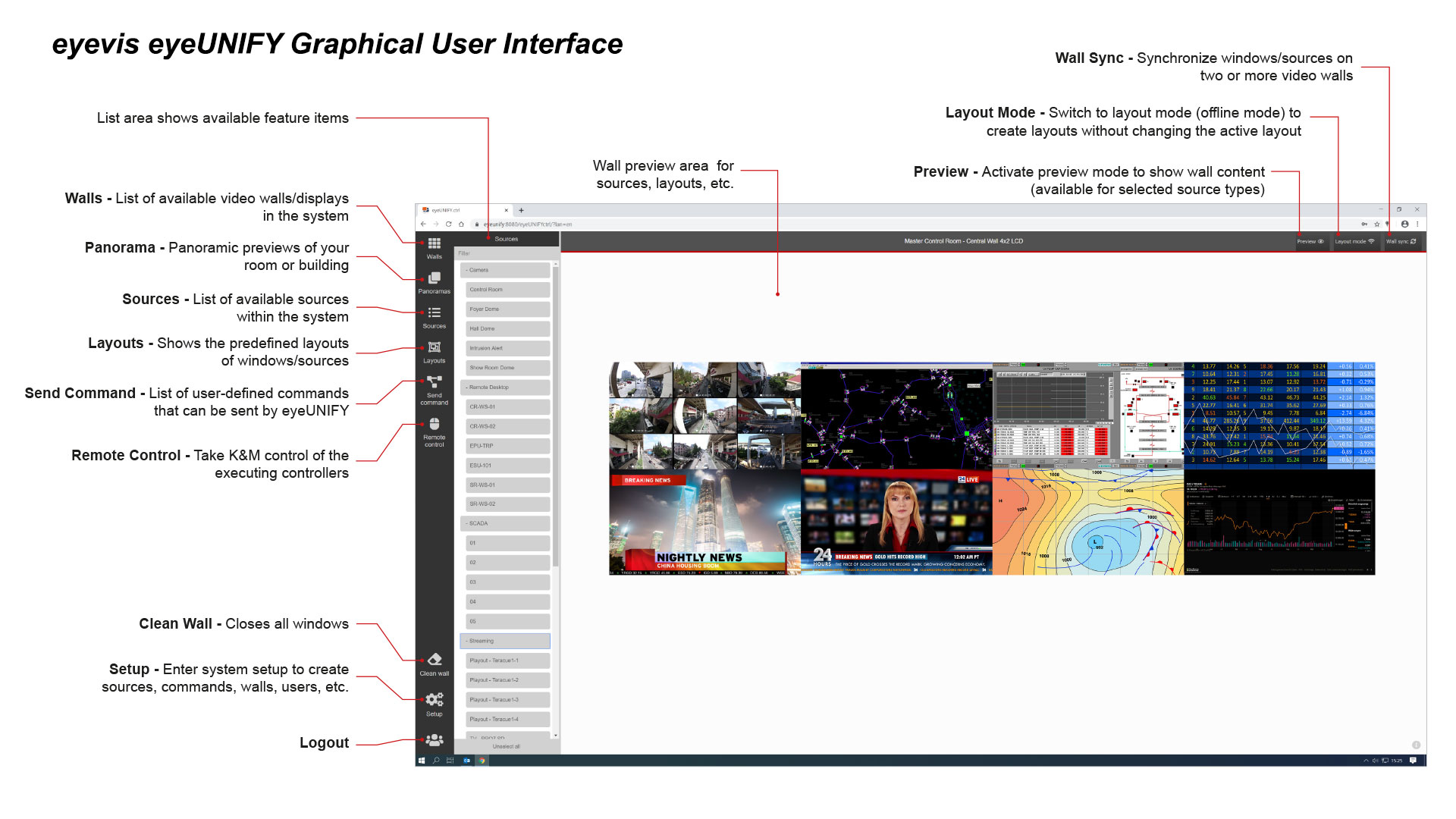This screenshot has width=1456, height=819.
Task: Open Setup gears icon
Action: click(x=435, y=699)
